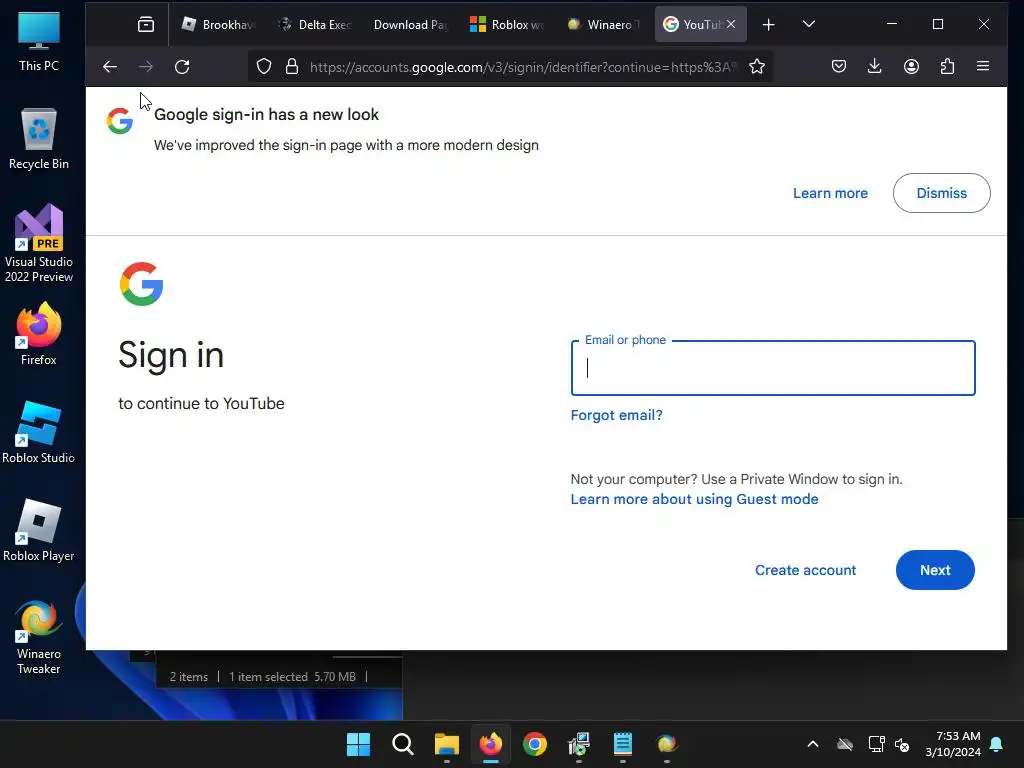The image size is (1024, 768).
Task: Open the Firefox hamburger menu
Action: point(983,67)
